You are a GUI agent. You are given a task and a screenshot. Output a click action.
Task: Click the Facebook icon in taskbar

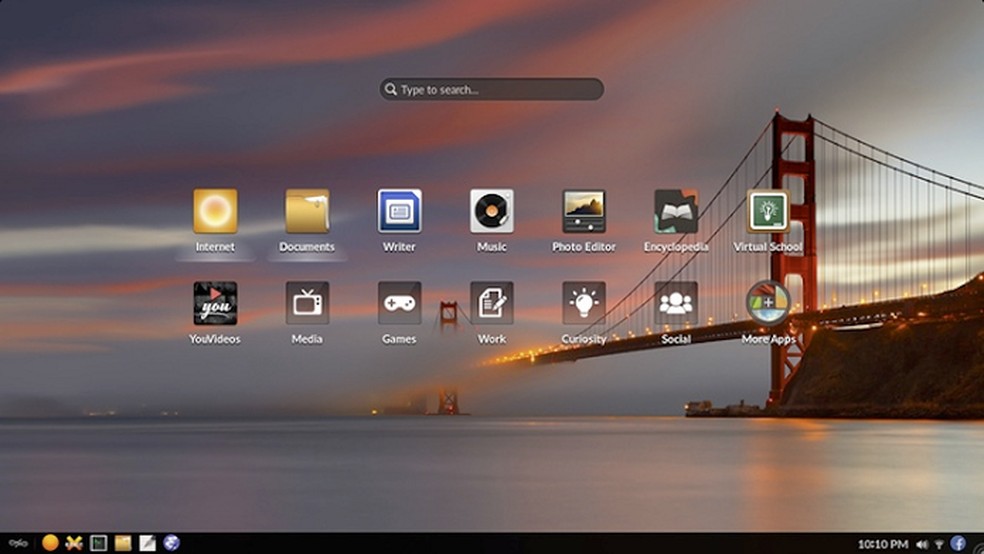click(x=958, y=543)
